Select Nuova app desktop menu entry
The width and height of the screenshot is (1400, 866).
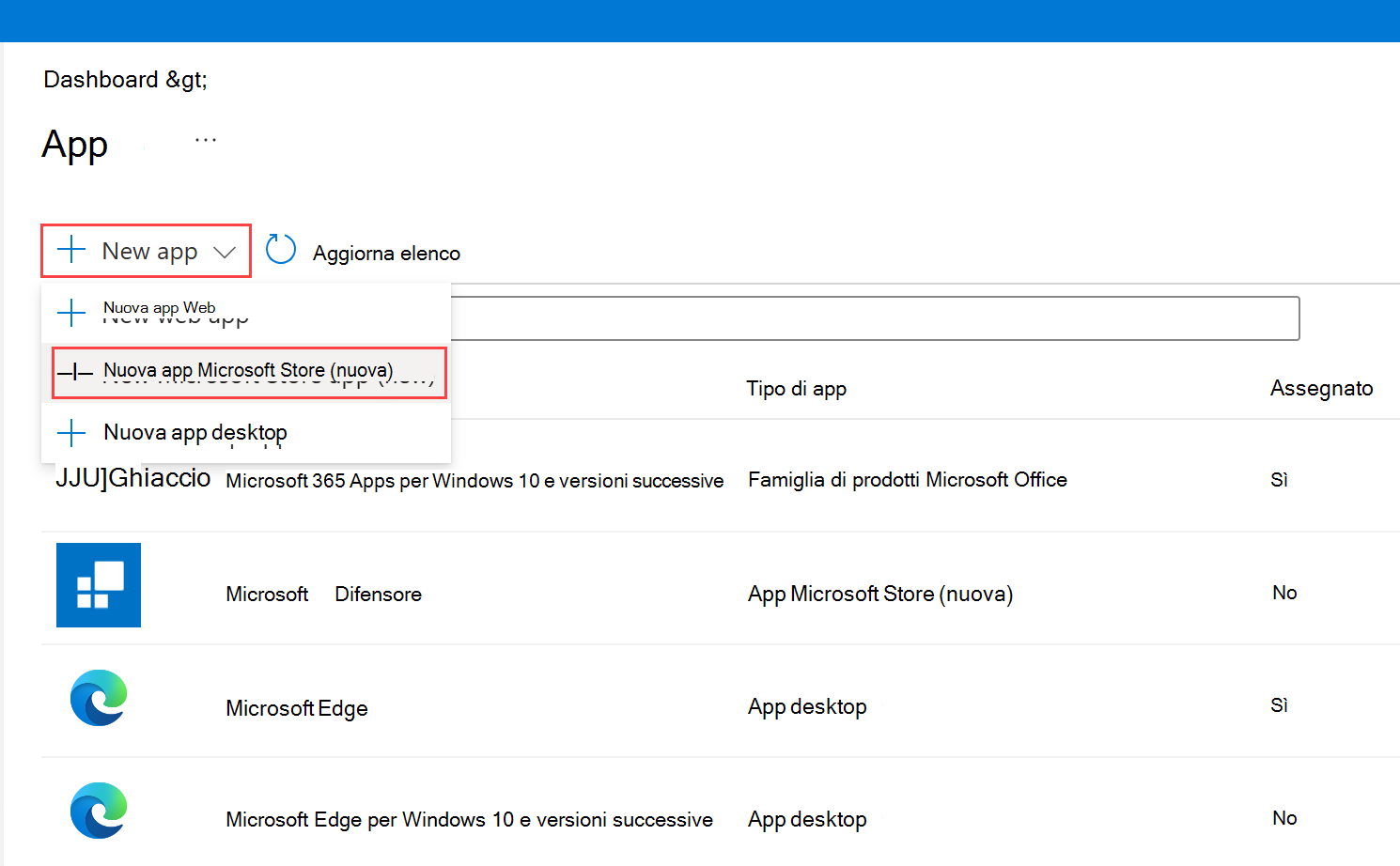(246, 433)
